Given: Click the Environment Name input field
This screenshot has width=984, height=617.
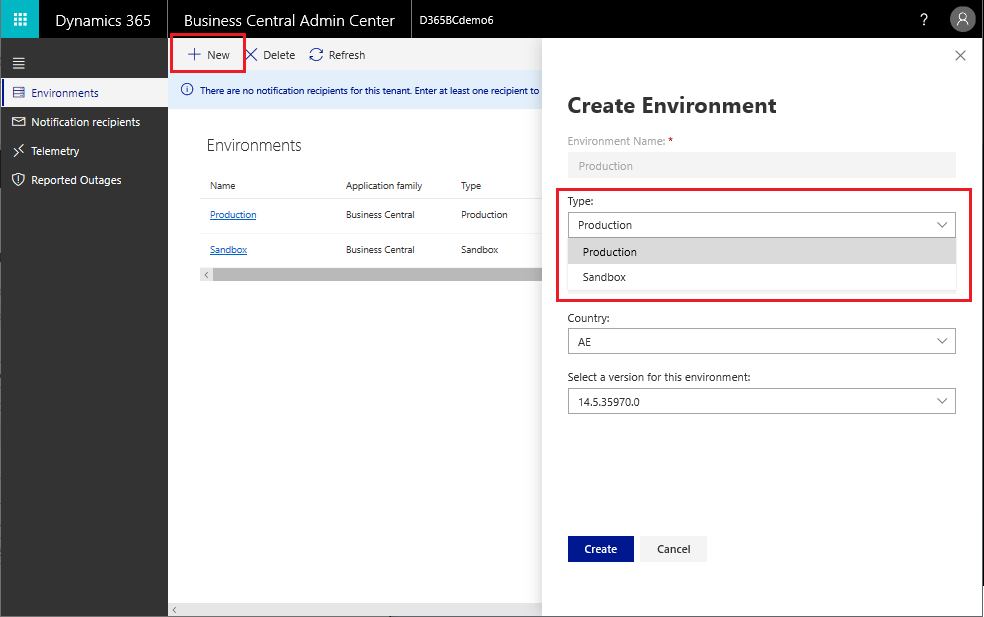Looking at the screenshot, I should tap(761, 166).
